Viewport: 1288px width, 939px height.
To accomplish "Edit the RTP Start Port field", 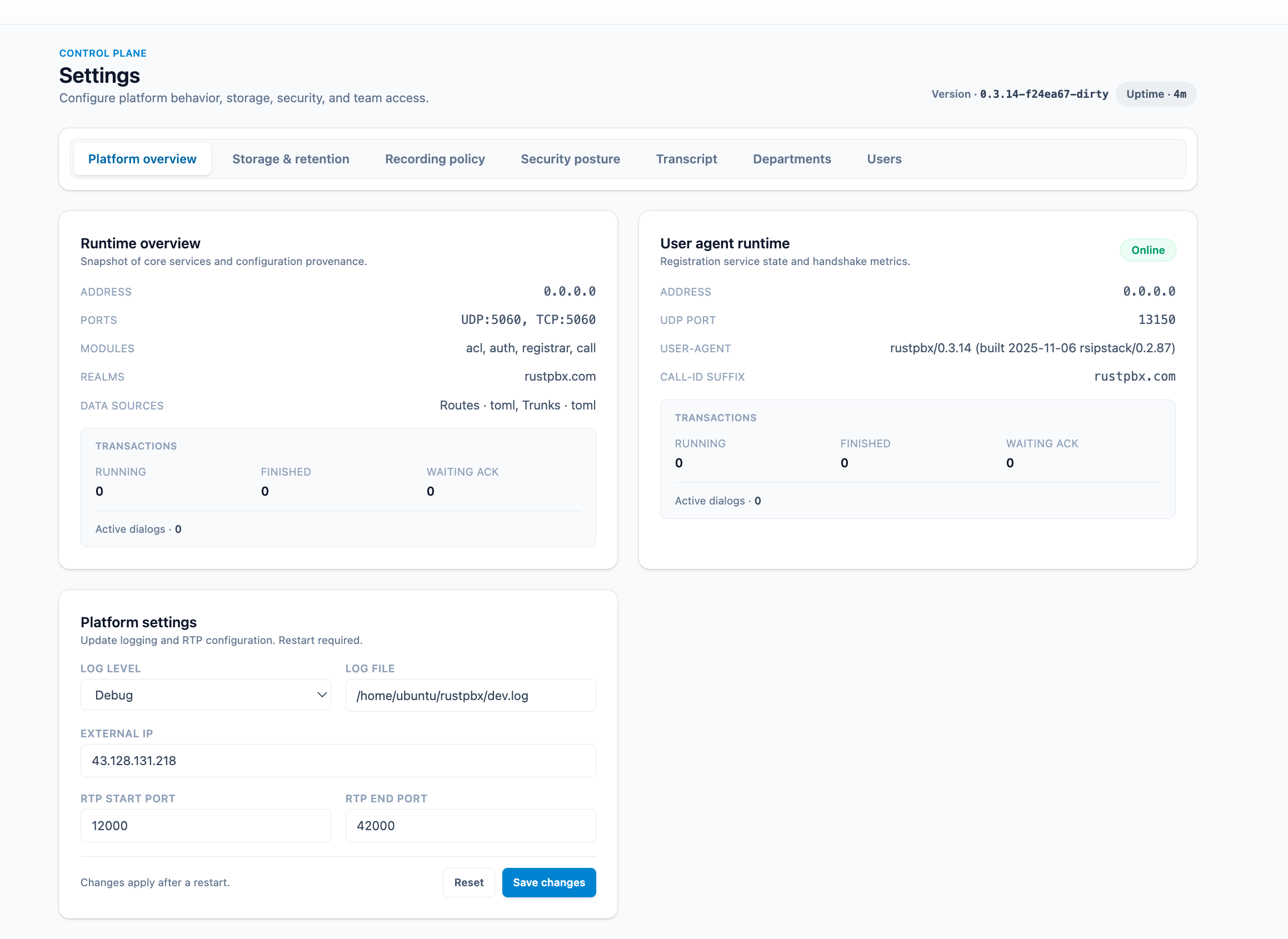I will (x=205, y=825).
